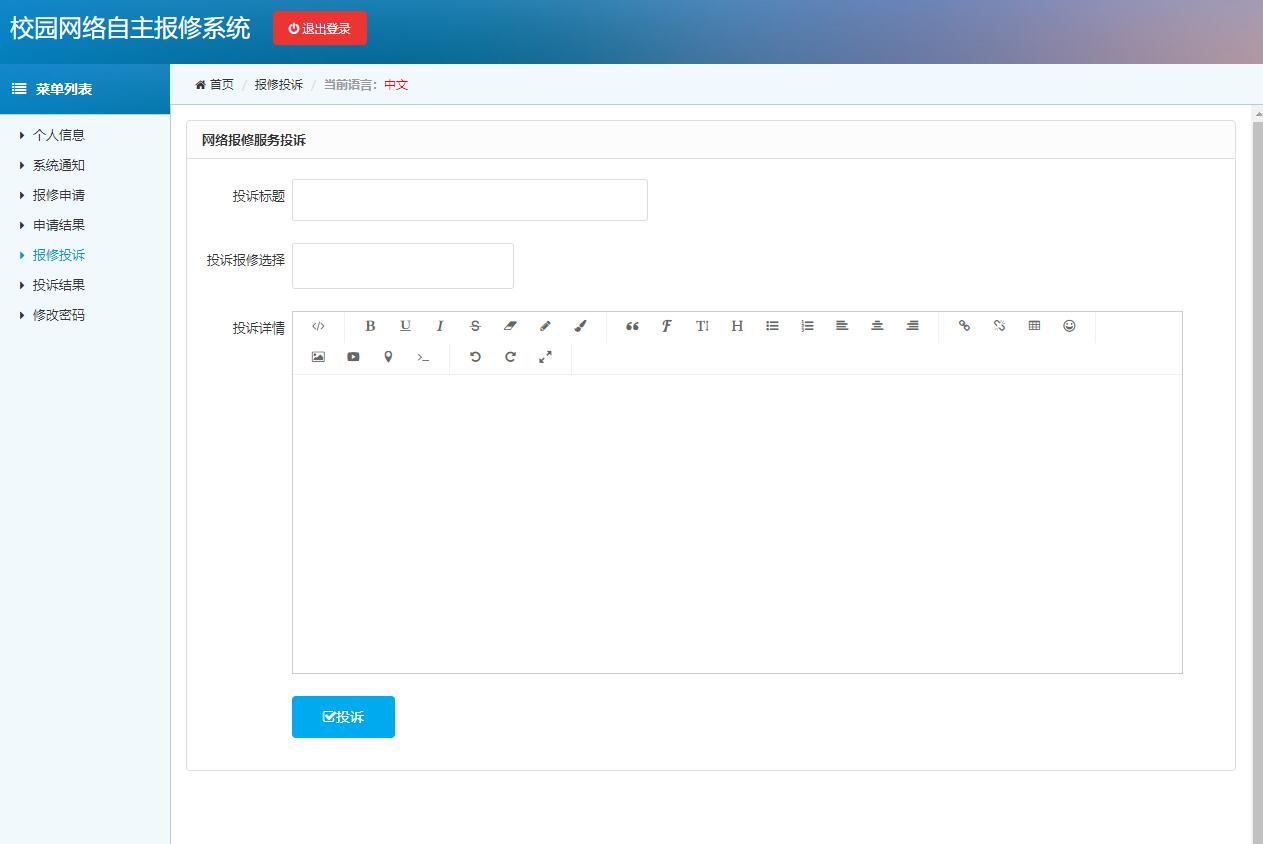Click the eraser clear-format icon
1263x844 pixels.
[510, 326]
